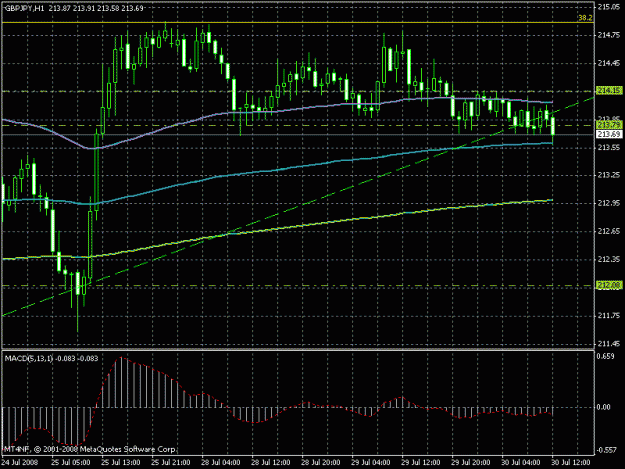Image resolution: width=625 pixels, height=469 pixels.
Task: Click the 28 Jul 04:00 time label
Action: [221, 463]
